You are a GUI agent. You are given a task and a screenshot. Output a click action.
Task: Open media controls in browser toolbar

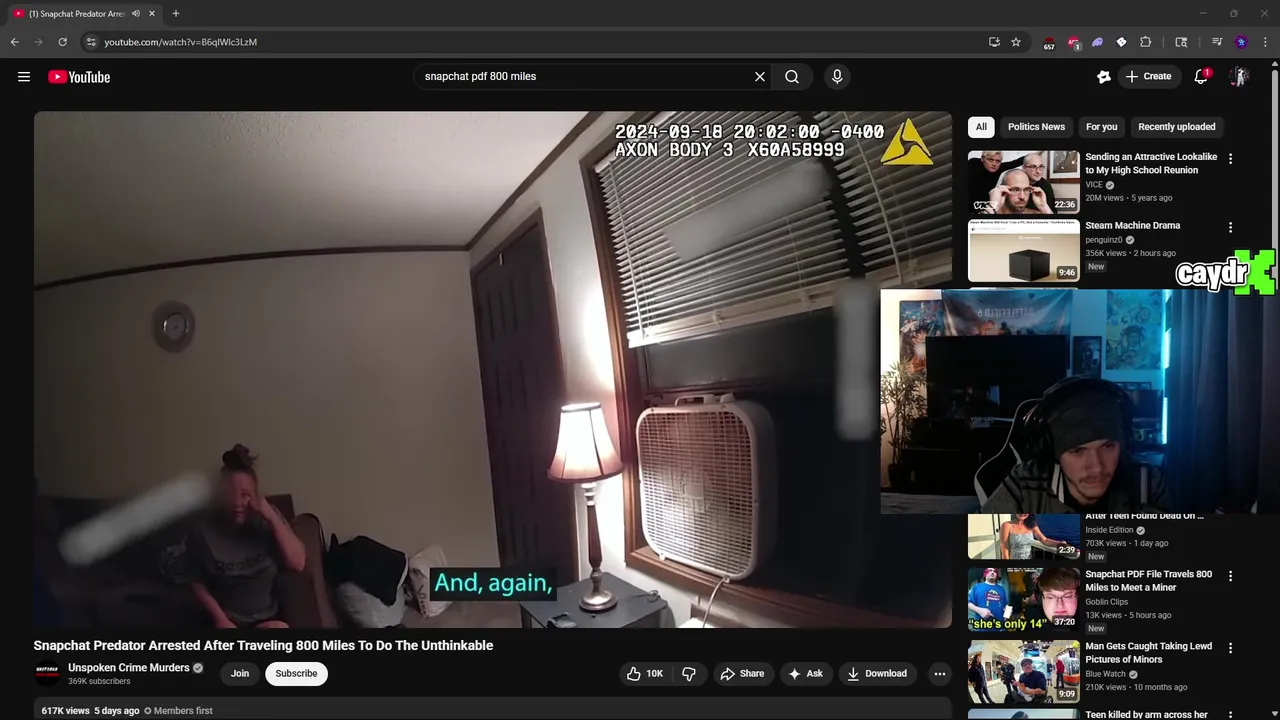pos(1217,42)
